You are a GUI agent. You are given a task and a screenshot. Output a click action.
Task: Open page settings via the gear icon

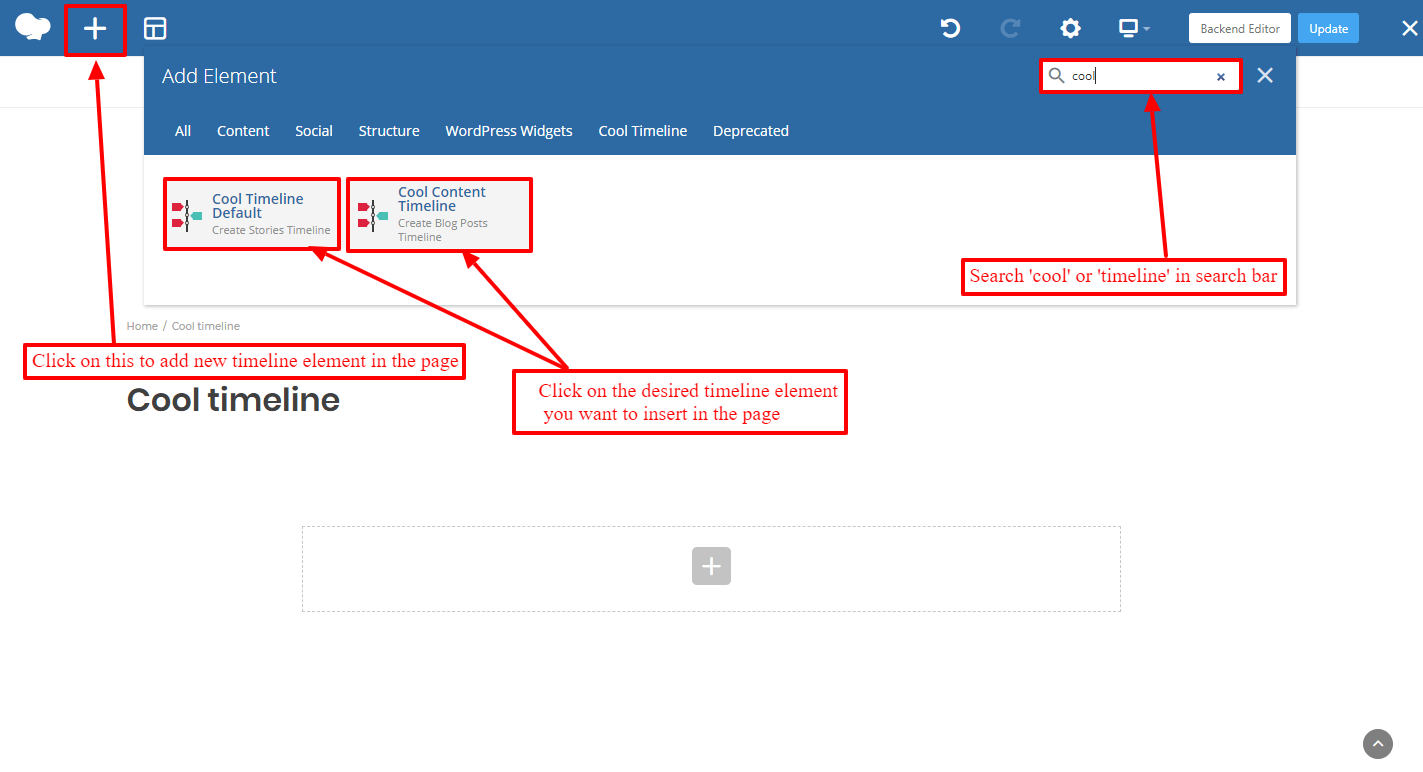point(1070,28)
